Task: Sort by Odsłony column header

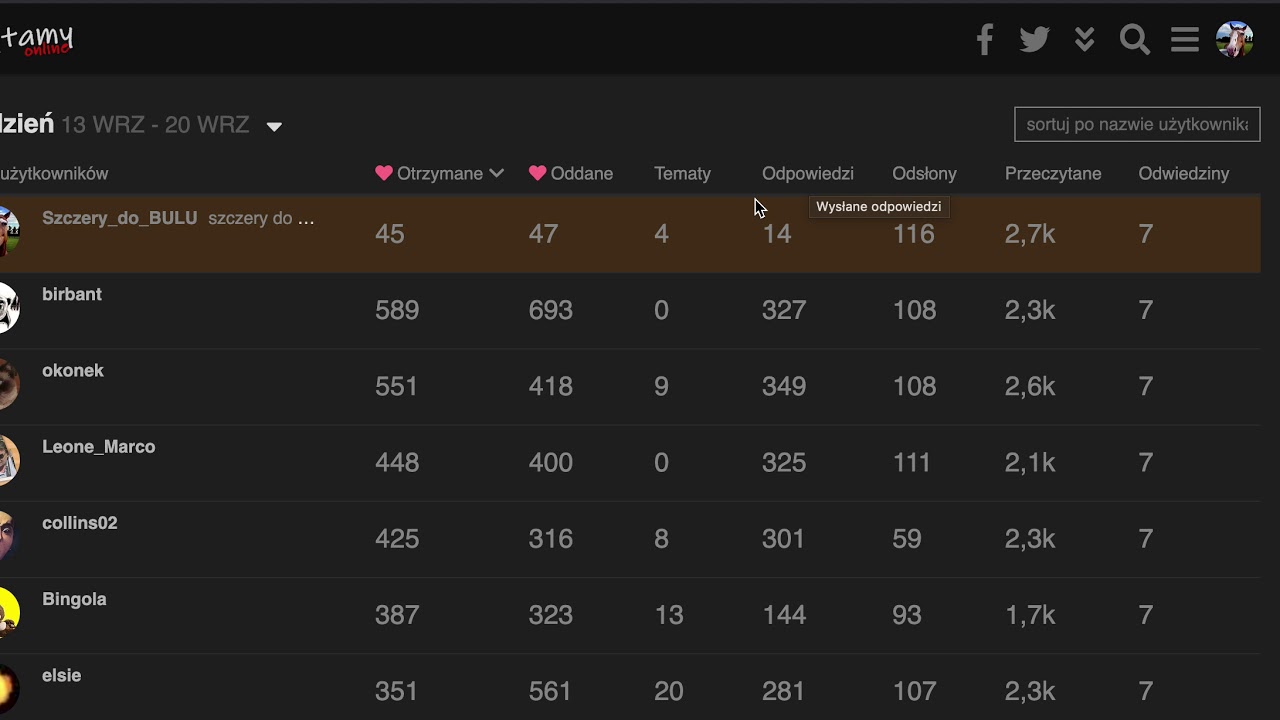Action: 924,174
